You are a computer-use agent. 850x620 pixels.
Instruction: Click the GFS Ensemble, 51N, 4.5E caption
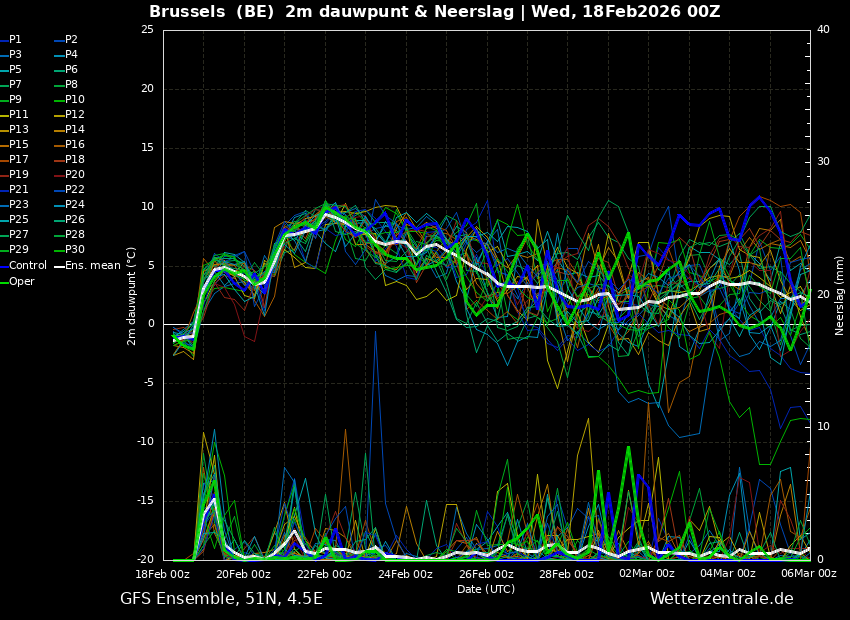221,599
